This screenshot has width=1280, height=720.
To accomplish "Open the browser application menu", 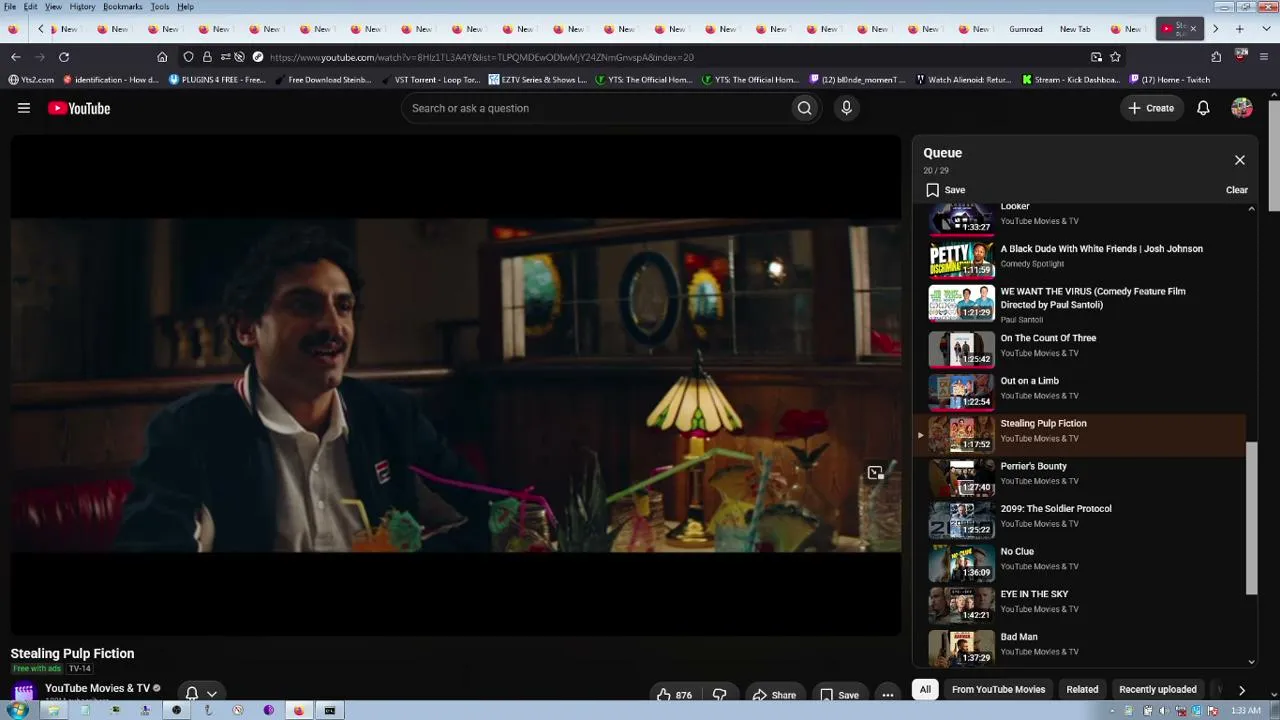I will [x=1264, y=57].
